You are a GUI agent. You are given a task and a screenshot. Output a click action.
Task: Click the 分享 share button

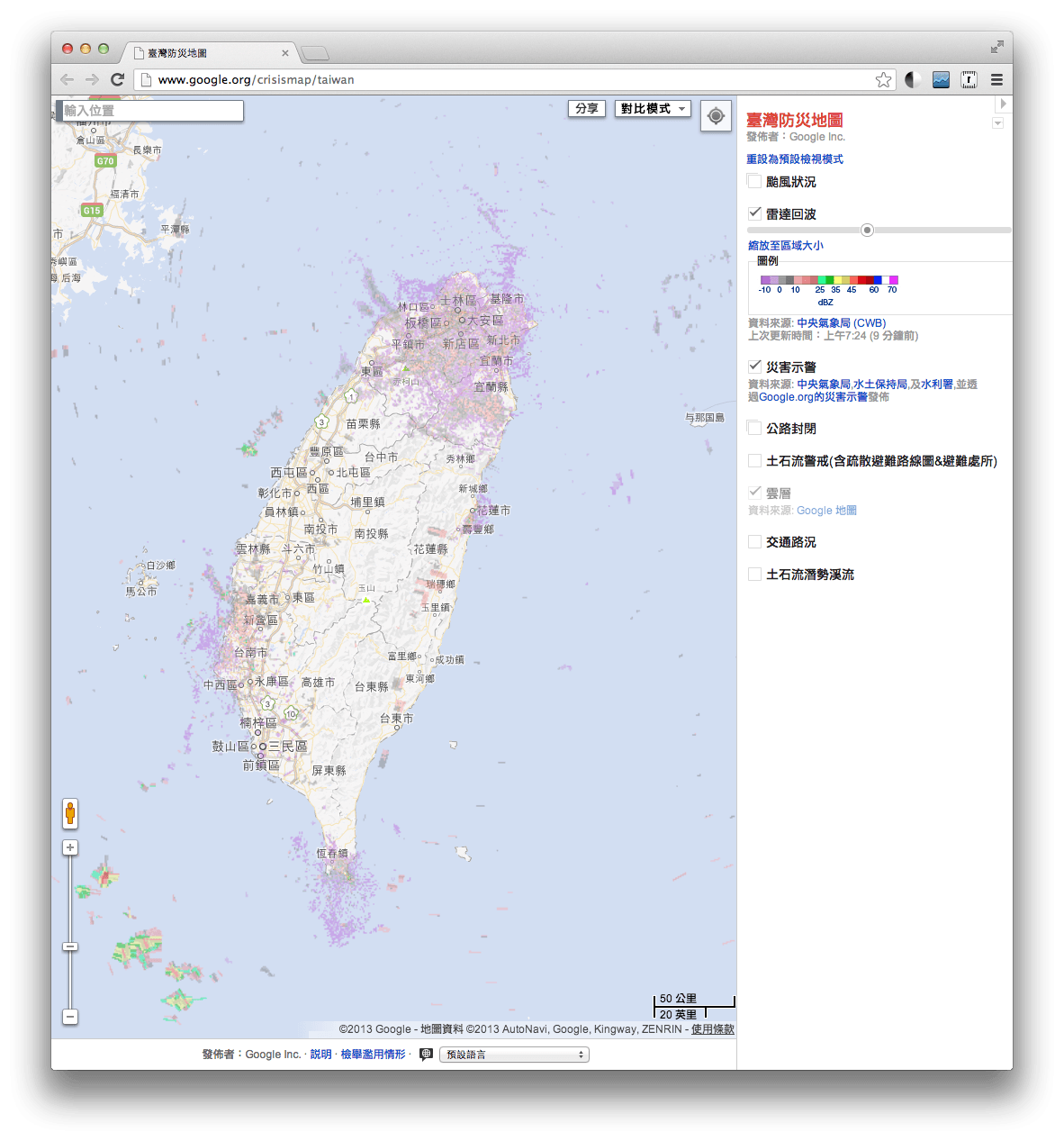[x=586, y=108]
